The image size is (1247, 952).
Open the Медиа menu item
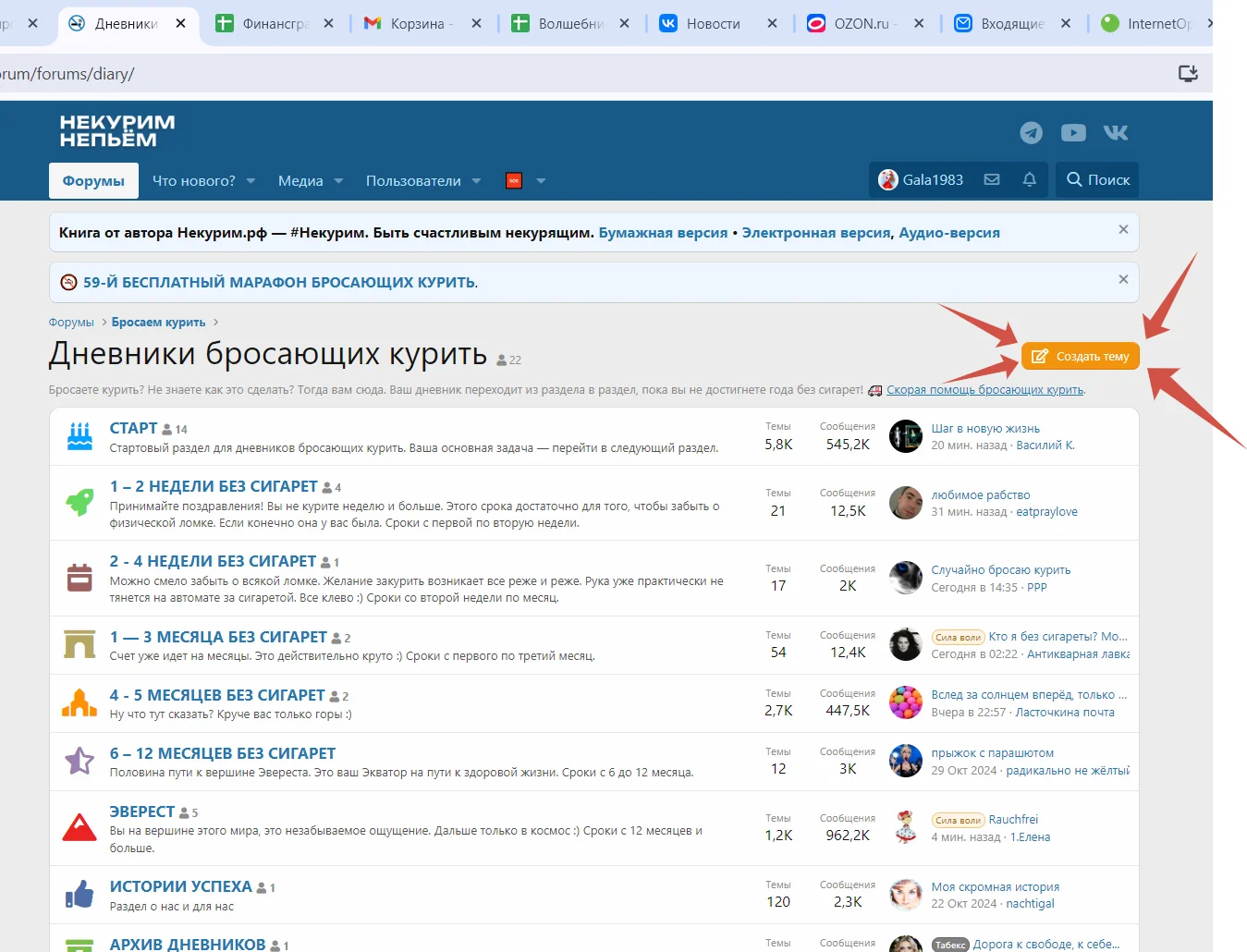pos(300,181)
